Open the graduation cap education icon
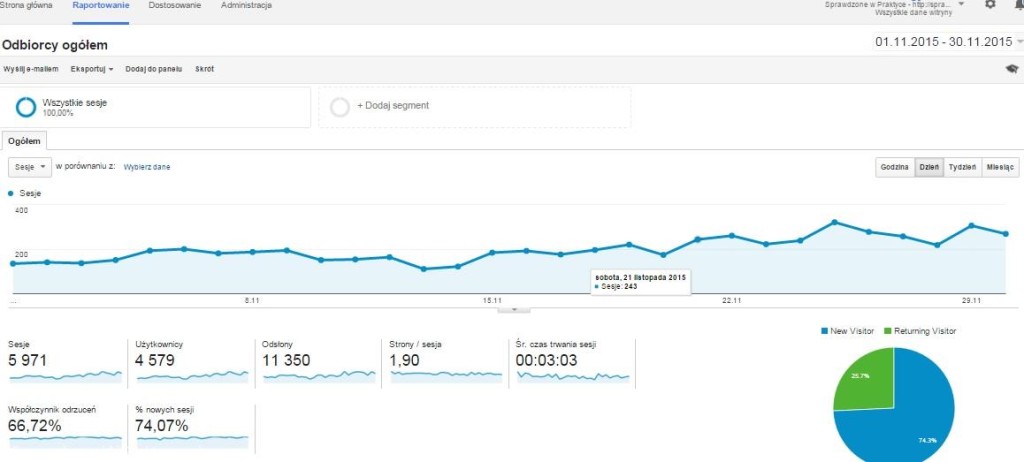The image size is (1024, 462). click(x=1012, y=69)
